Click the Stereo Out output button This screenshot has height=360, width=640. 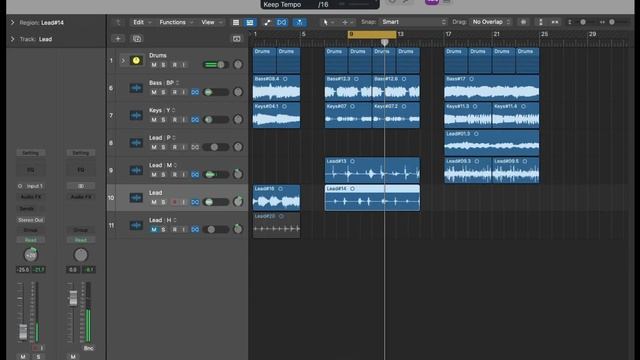[31, 220]
